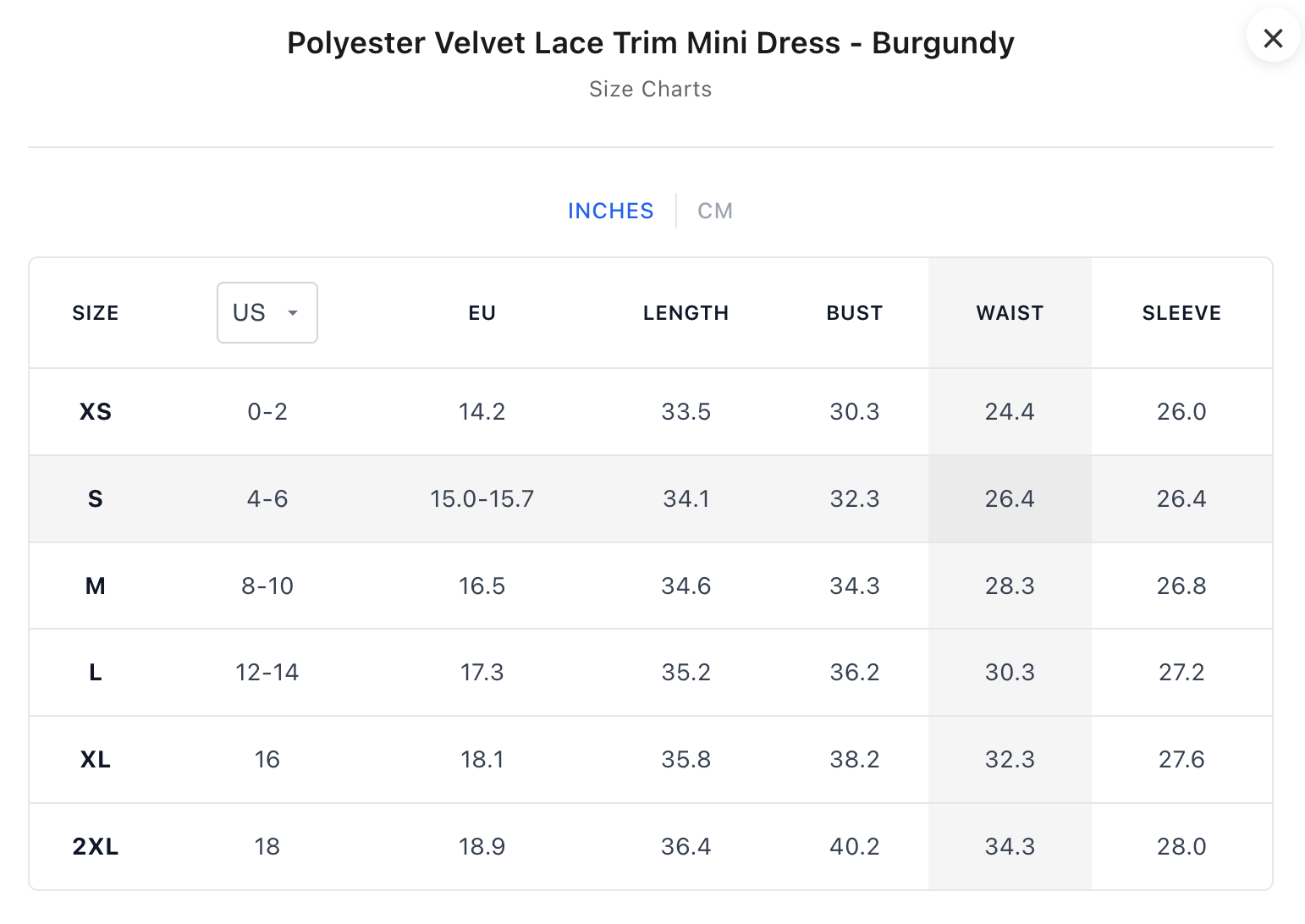The image size is (1305, 924).
Task: Click the LENGTH column header
Action: (686, 313)
